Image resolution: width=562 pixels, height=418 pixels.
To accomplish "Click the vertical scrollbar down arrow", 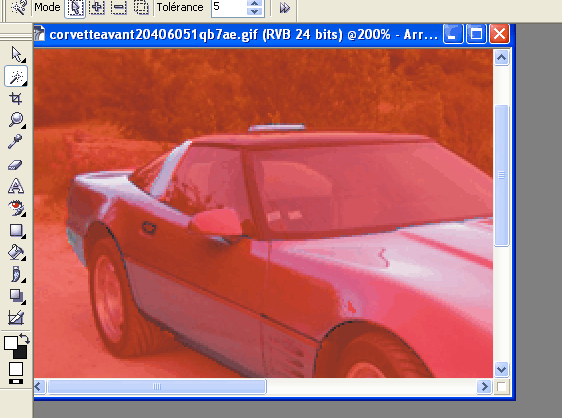I will coord(501,369).
